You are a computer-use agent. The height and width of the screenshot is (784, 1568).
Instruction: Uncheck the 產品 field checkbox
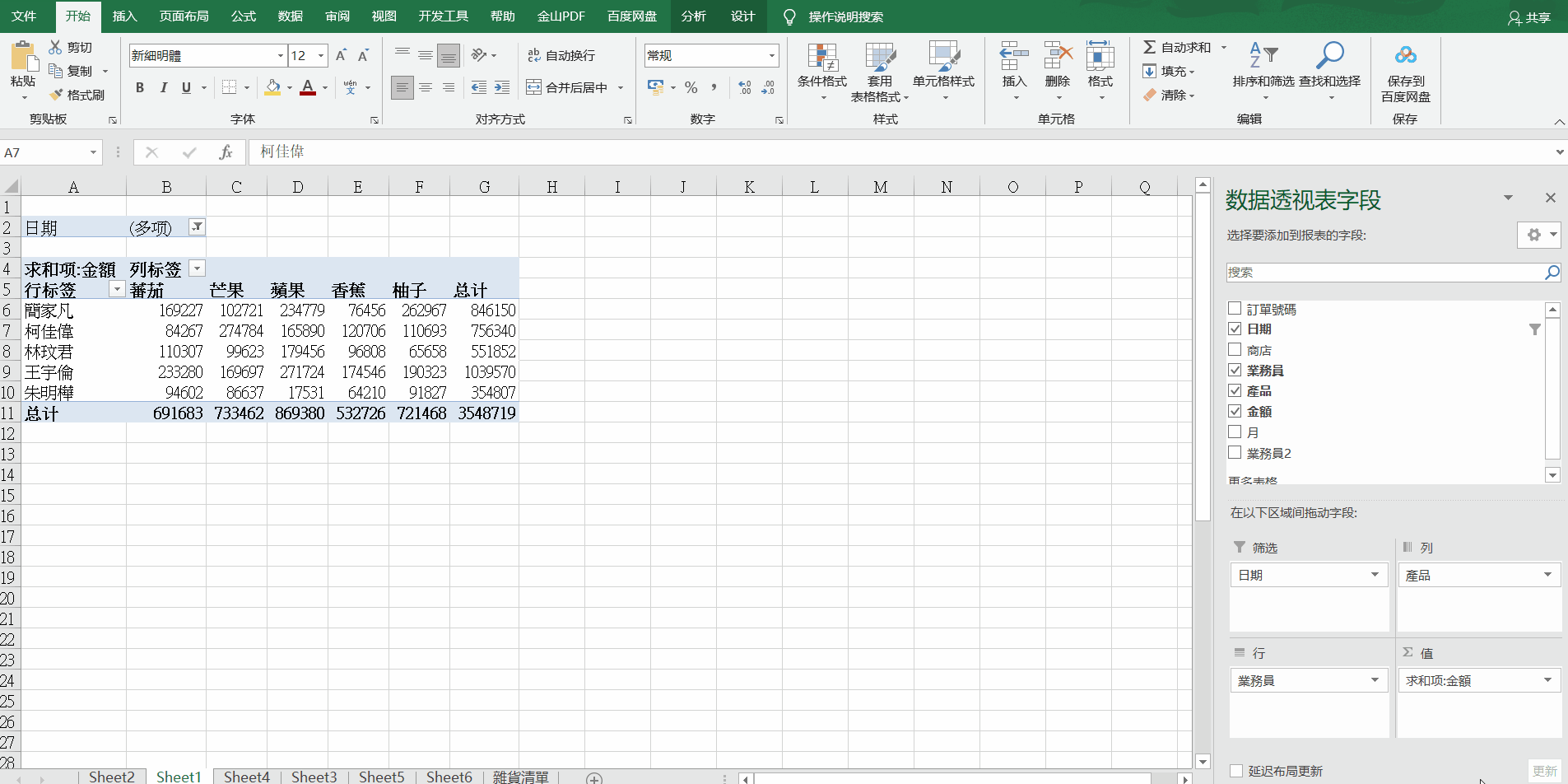1235,390
